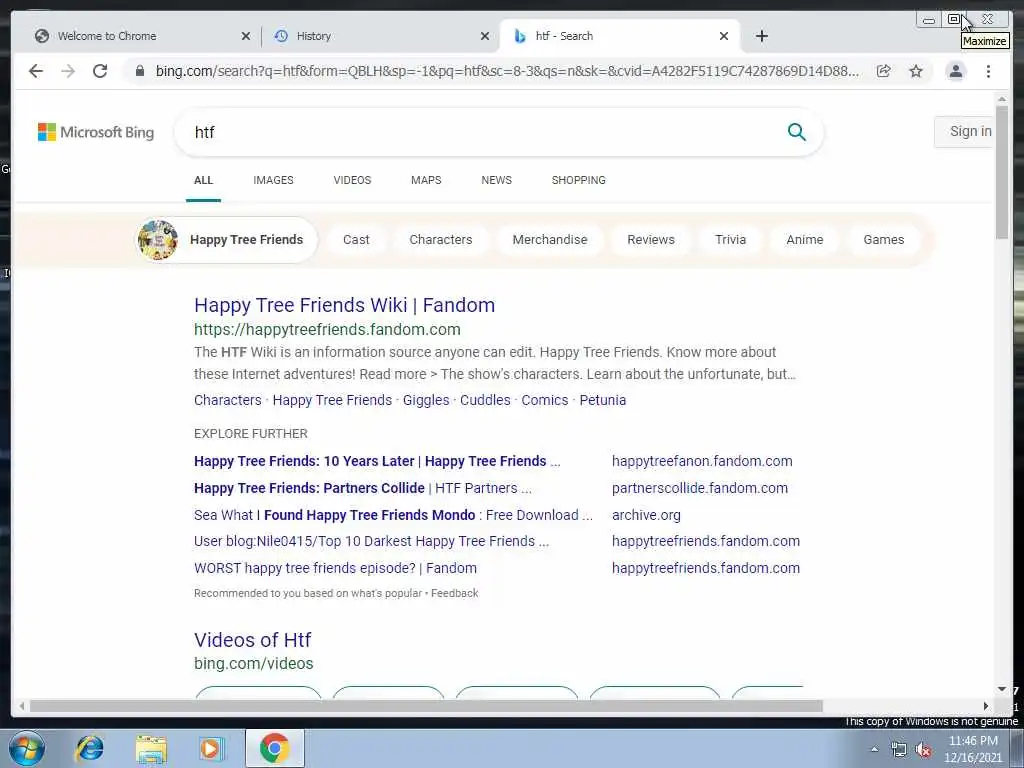Open Sea What I Found Mondo link
Viewport: 1024px width, 768px height.
click(x=393, y=515)
